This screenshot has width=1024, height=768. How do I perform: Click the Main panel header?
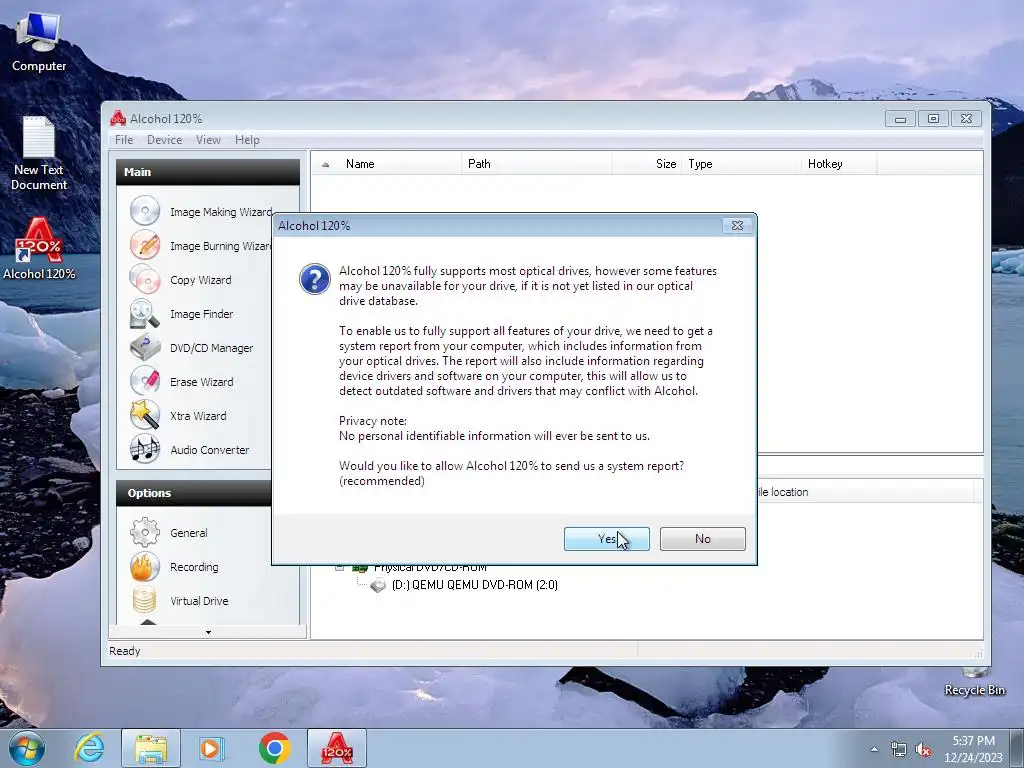coord(208,172)
